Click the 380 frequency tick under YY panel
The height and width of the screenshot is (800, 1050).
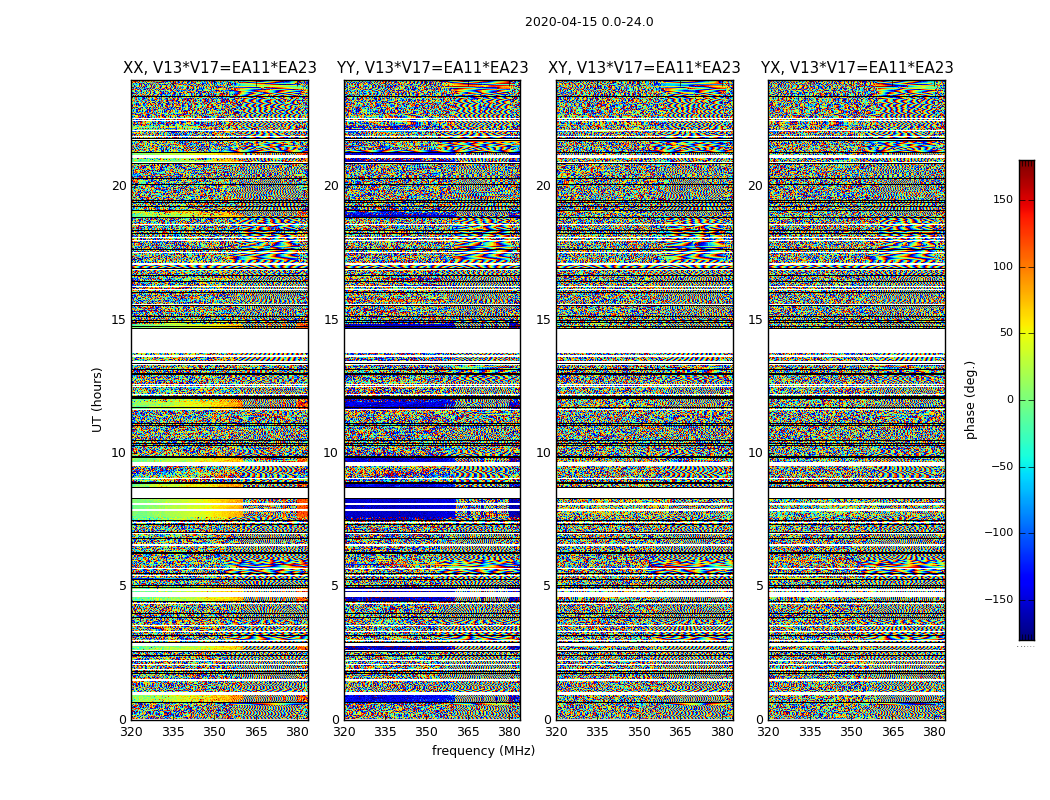510,732
